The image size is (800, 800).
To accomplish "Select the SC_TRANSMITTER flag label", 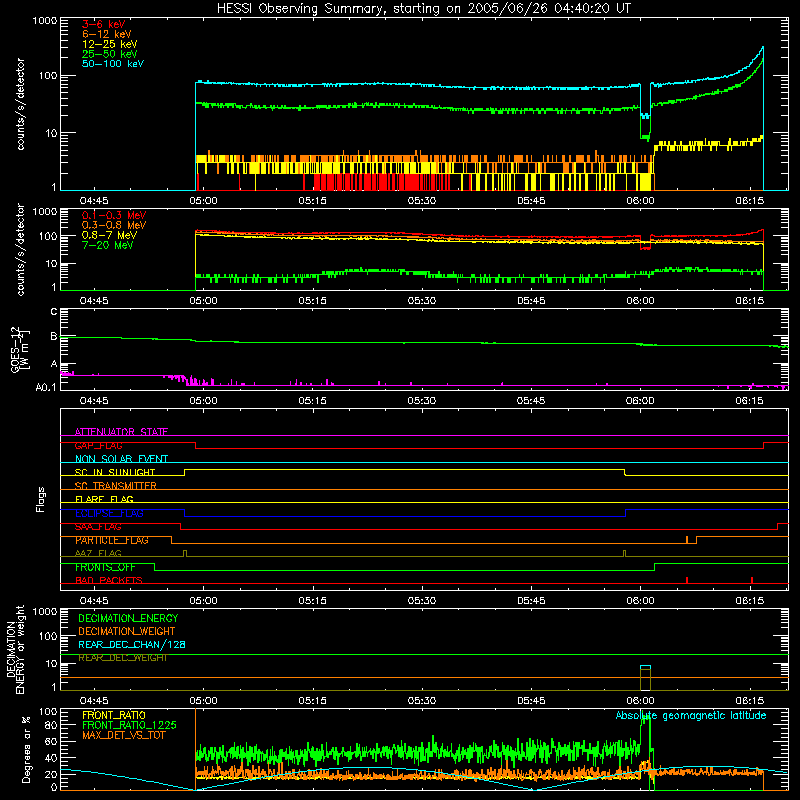I will coord(116,486).
